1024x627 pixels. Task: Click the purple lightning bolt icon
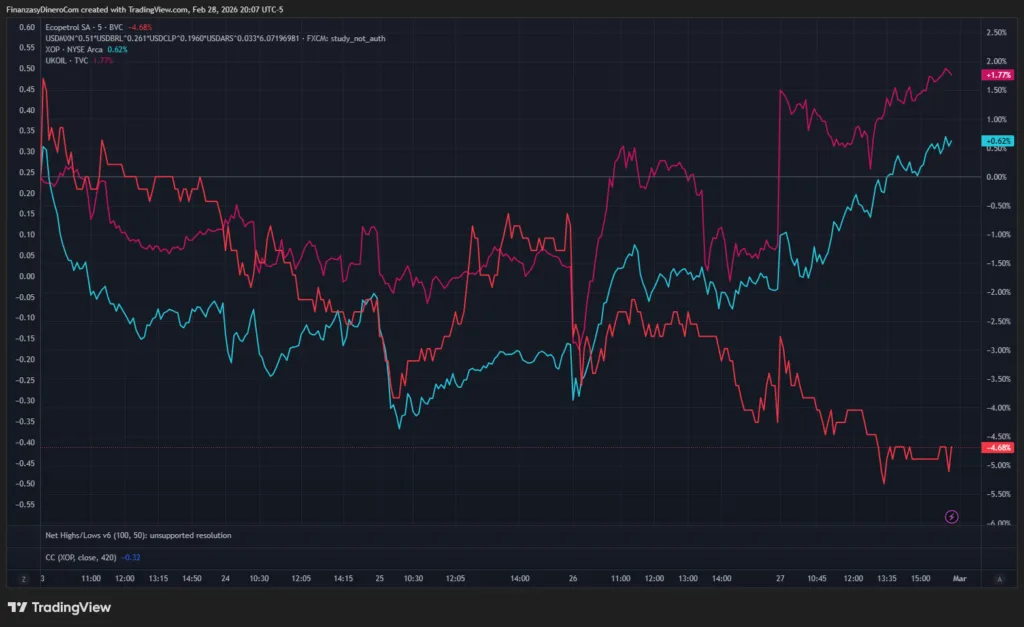tap(951, 516)
